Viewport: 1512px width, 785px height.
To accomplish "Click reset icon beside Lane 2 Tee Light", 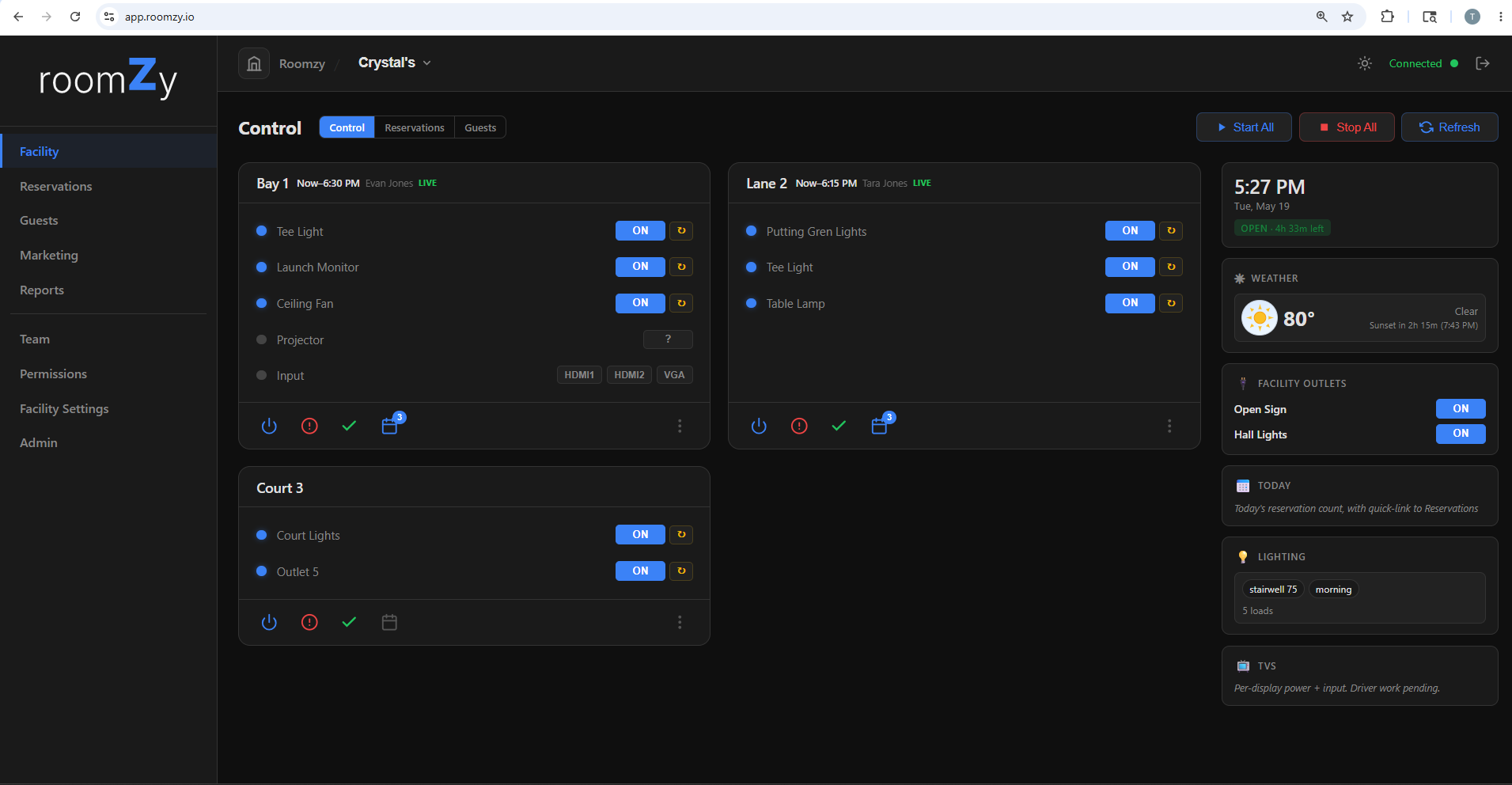I will click(1171, 267).
